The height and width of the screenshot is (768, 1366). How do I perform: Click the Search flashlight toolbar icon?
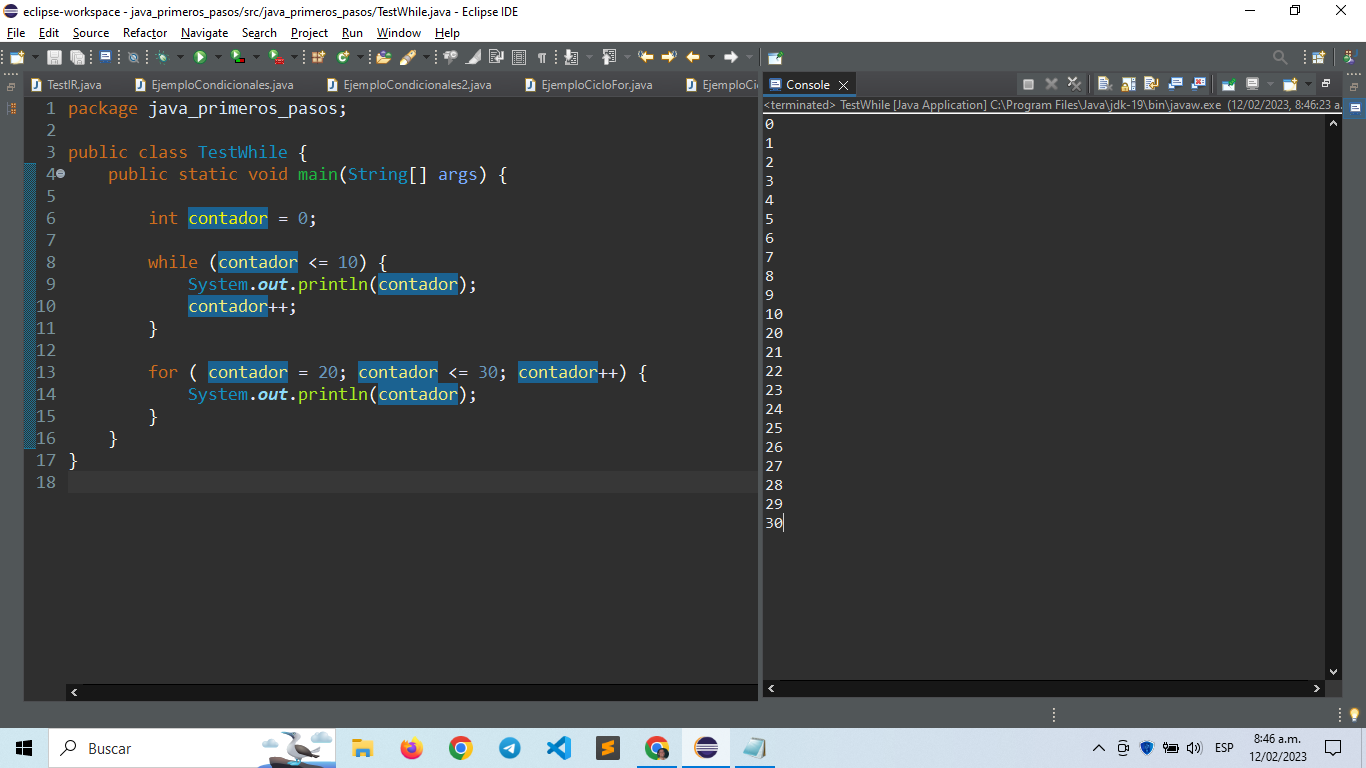click(408, 57)
